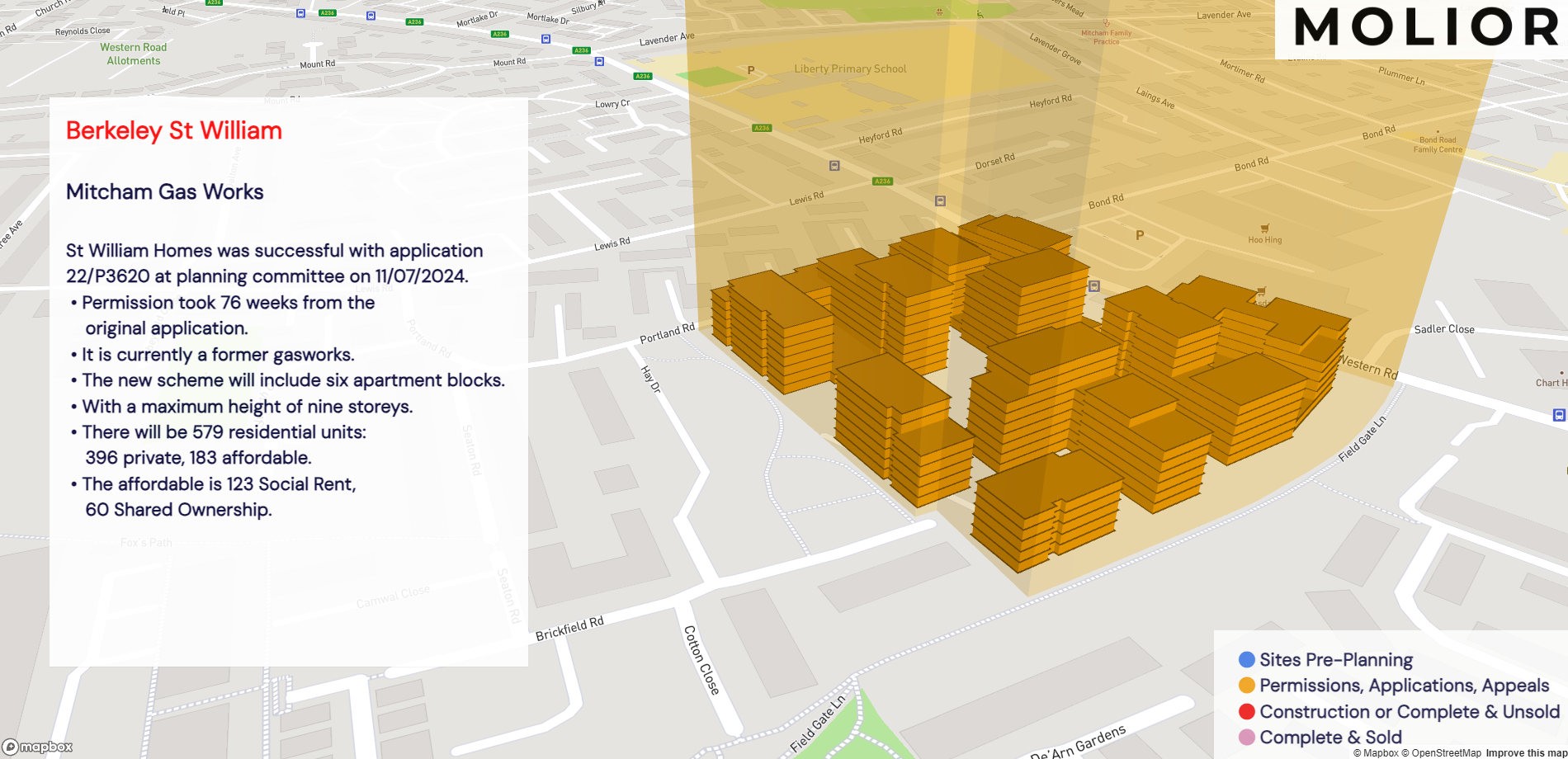Click the Hoo Hing place label
The width and height of the screenshot is (1568, 759).
point(1265,240)
